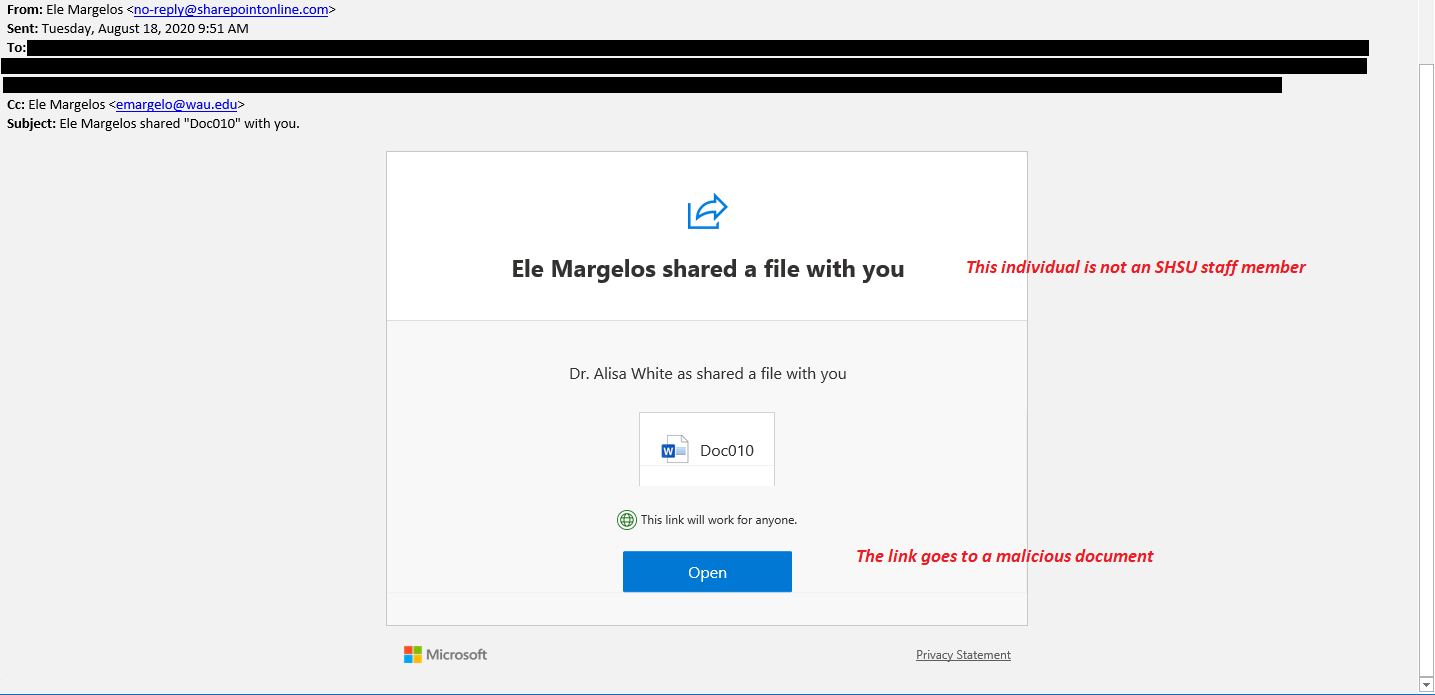Click the red "malicious document" annotation
This screenshot has width=1435, height=695.
(1005, 556)
